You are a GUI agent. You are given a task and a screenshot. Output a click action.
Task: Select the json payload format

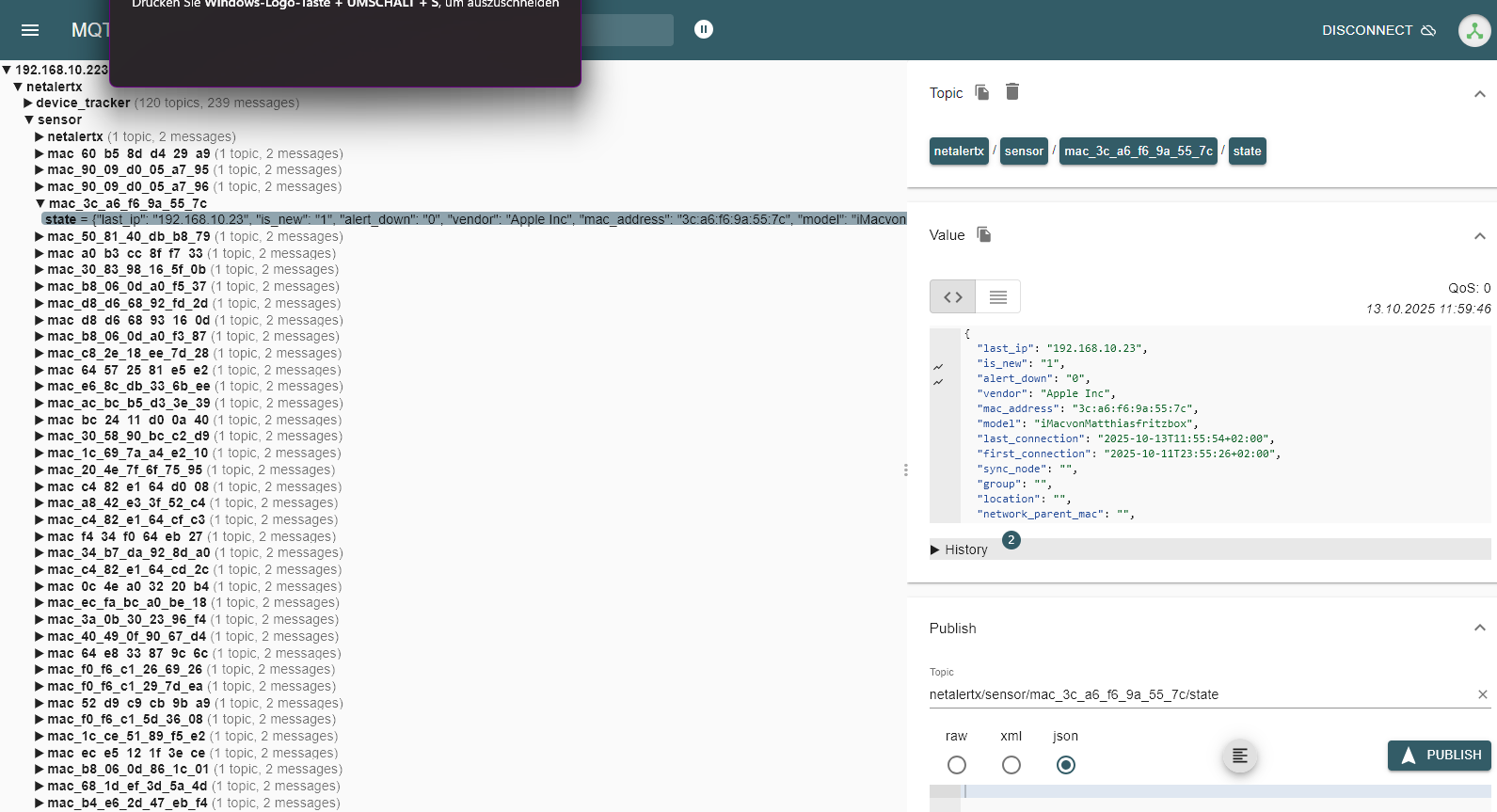click(x=1066, y=765)
